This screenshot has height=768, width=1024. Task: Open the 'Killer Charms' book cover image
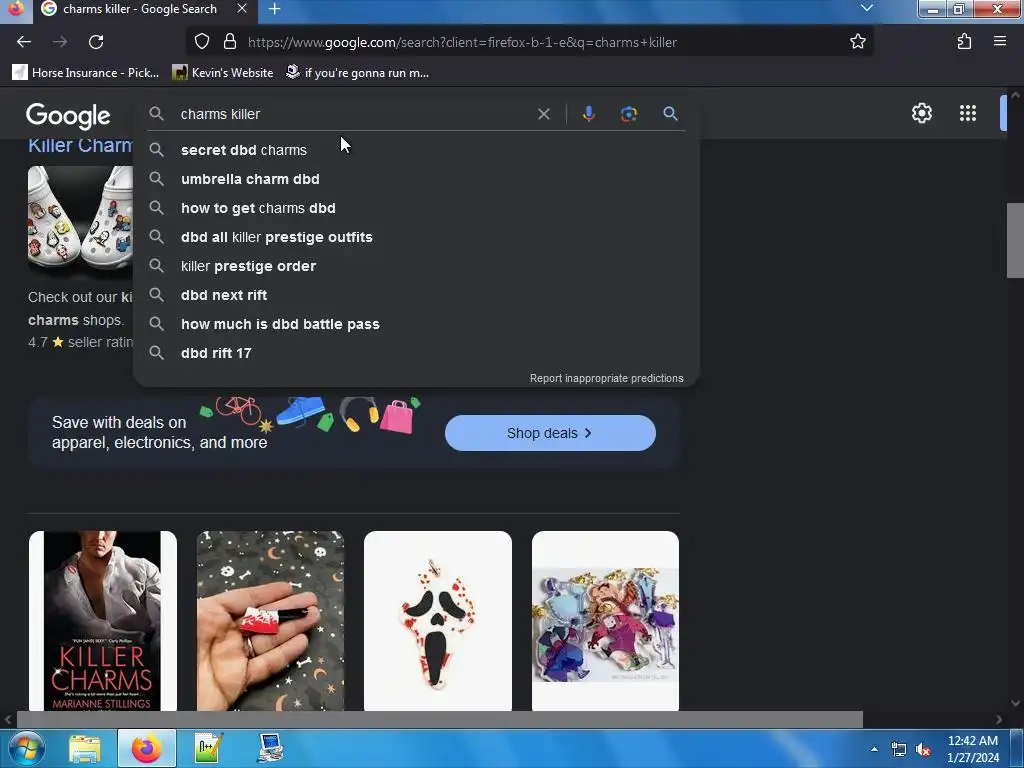[x=103, y=620]
